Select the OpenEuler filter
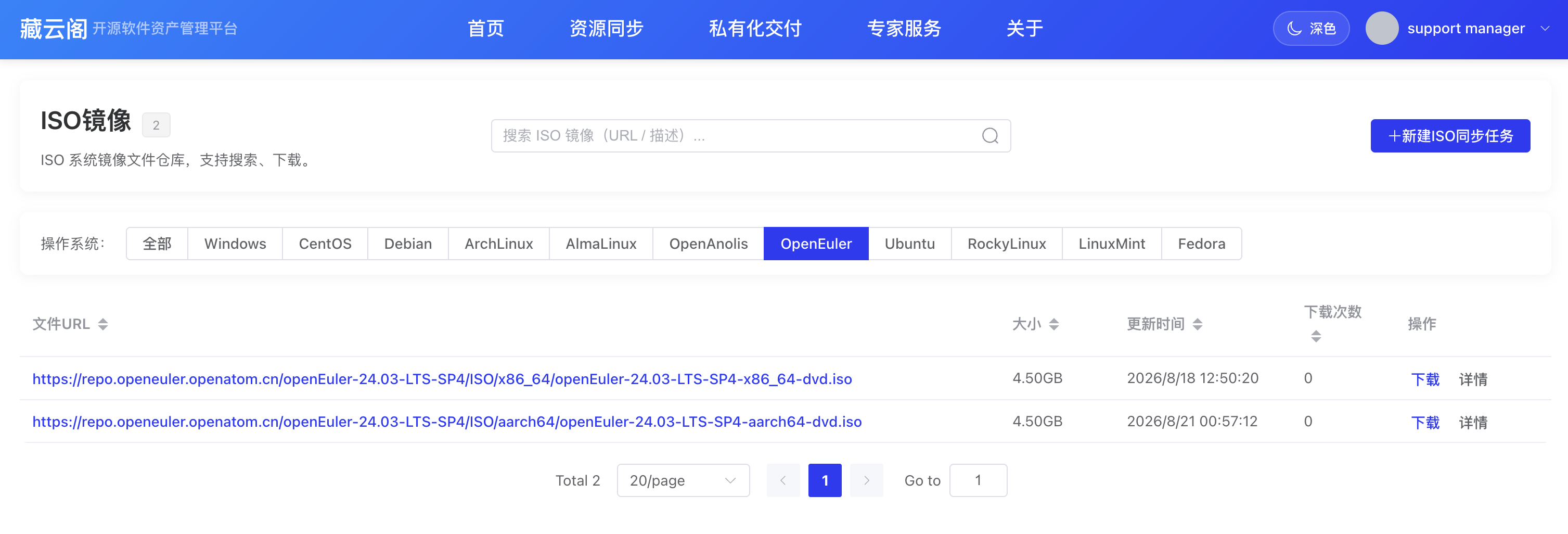The image size is (1568, 534). tap(816, 244)
